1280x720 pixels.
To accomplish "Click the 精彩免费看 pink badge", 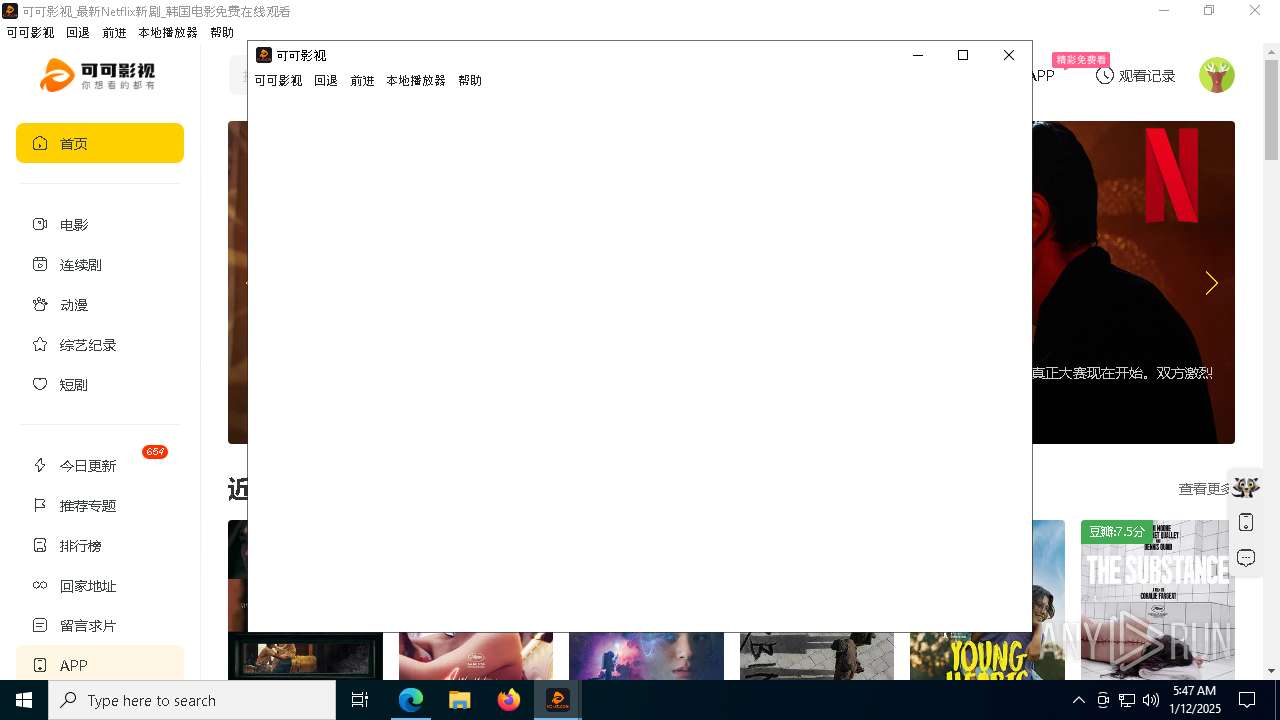I will click(1081, 60).
